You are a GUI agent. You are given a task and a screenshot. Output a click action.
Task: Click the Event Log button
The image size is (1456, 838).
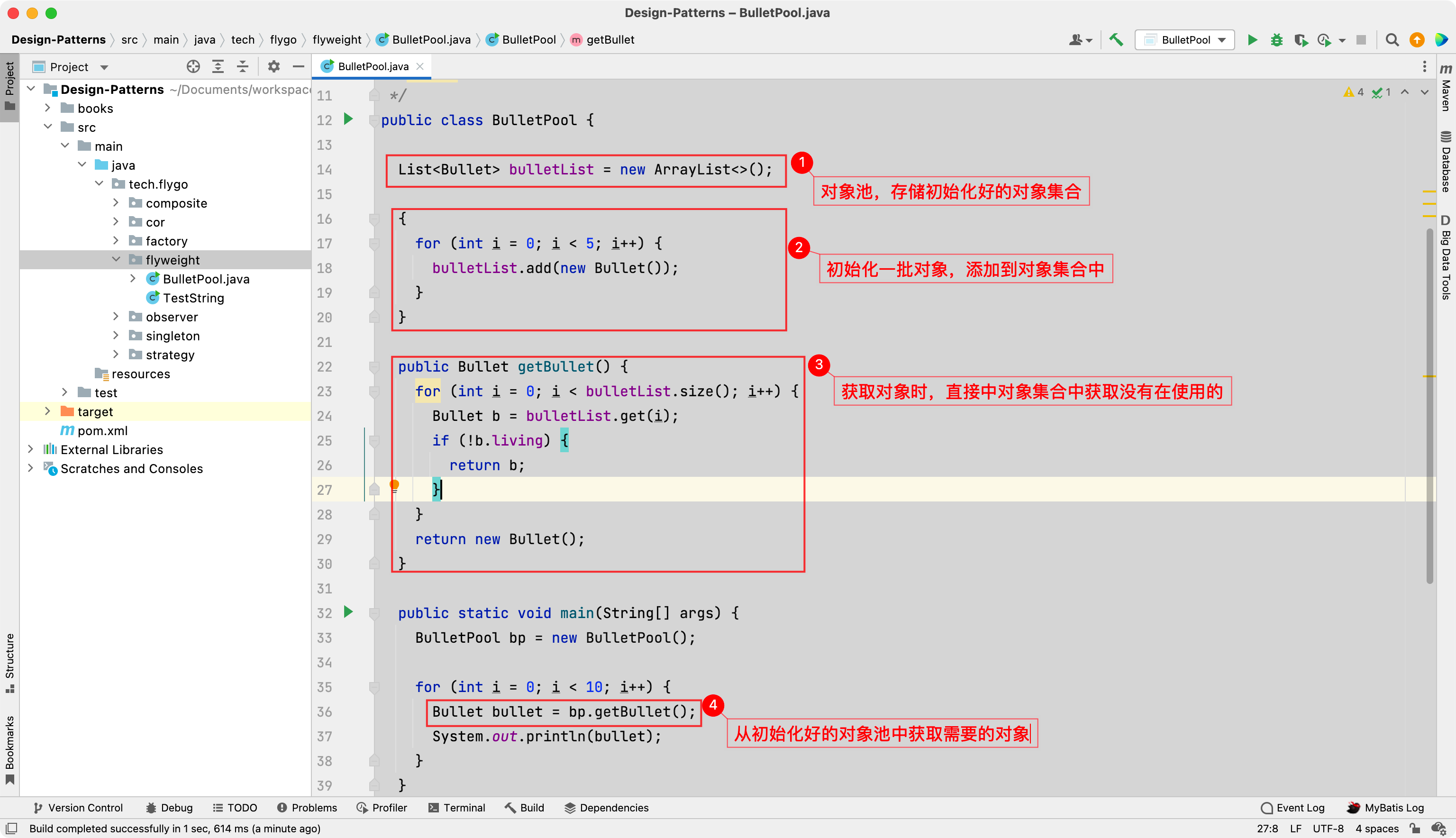click(1292, 808)
